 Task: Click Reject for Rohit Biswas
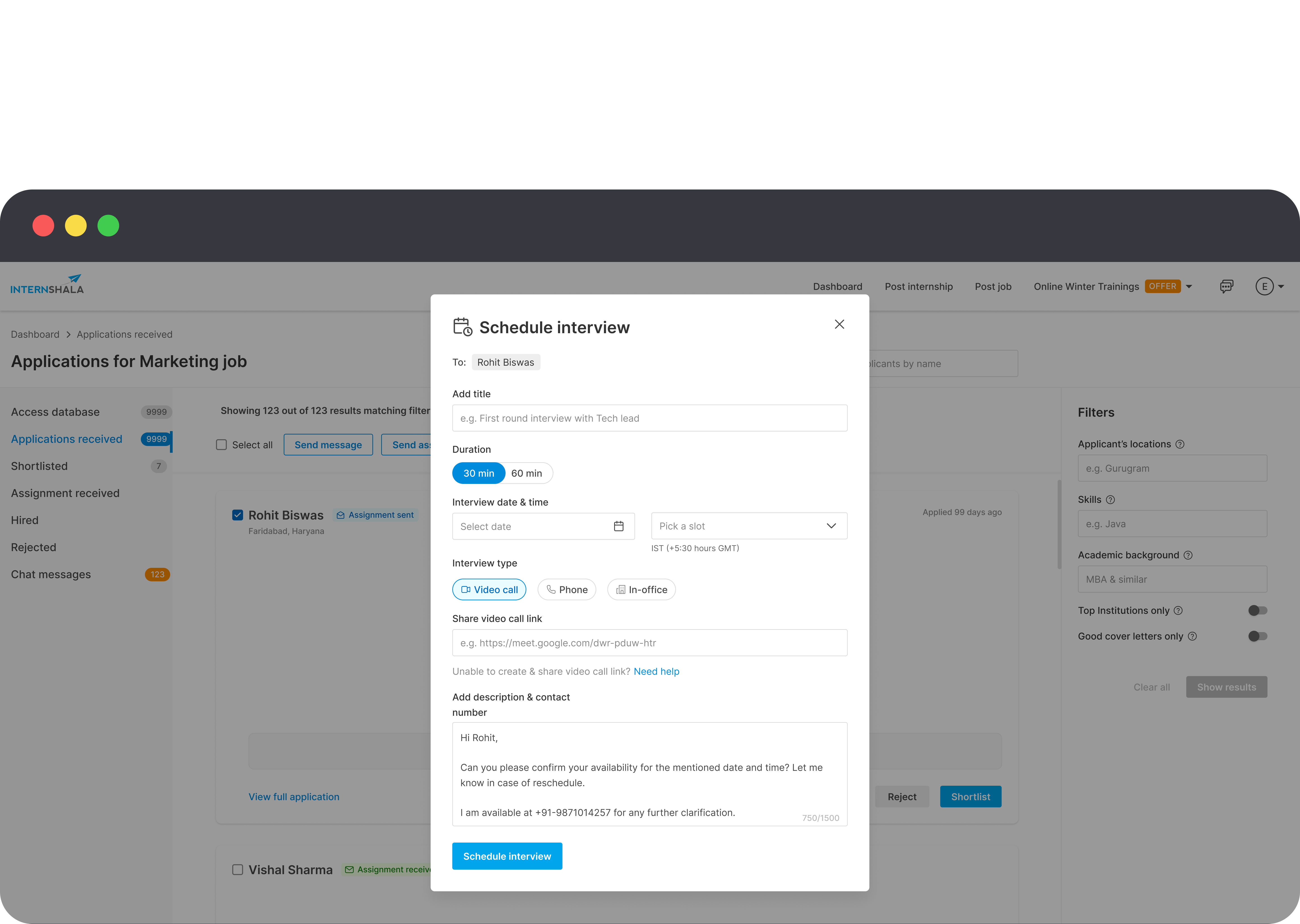[902, 797]
